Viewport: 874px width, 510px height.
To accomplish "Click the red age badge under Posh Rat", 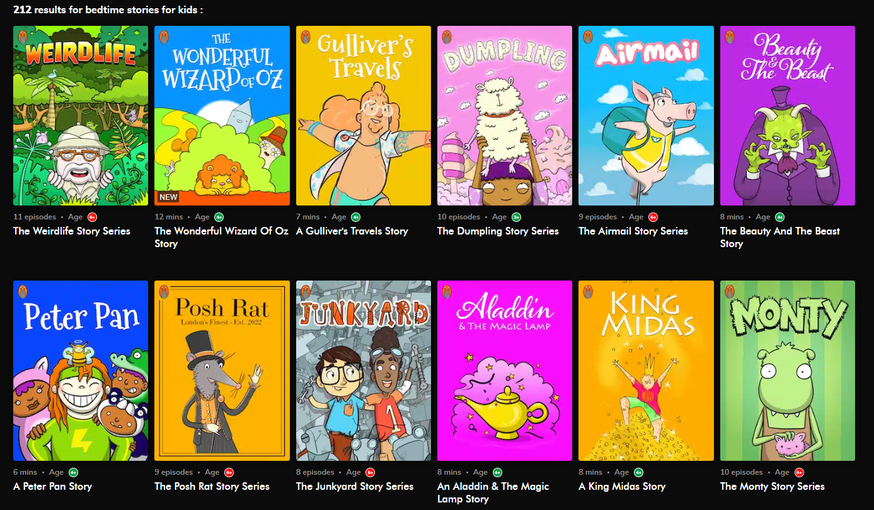I will 229,473.
